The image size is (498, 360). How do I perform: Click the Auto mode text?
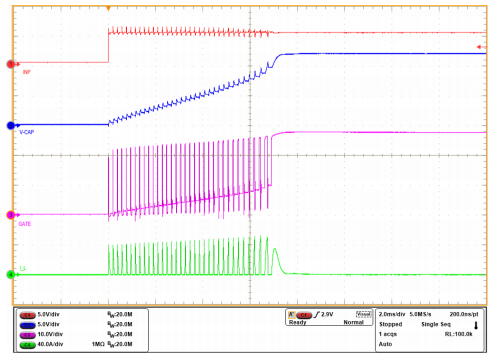[385, 344]
